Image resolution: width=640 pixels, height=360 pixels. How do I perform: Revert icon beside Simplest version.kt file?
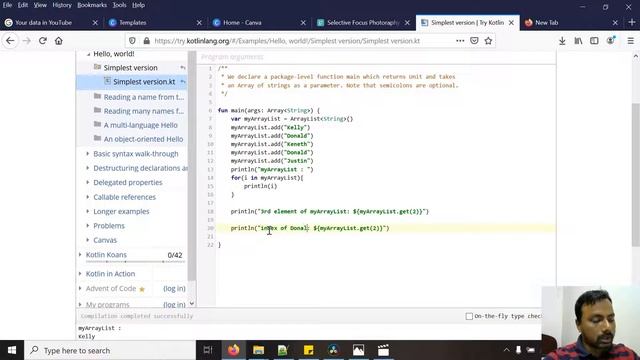point(183,82)
